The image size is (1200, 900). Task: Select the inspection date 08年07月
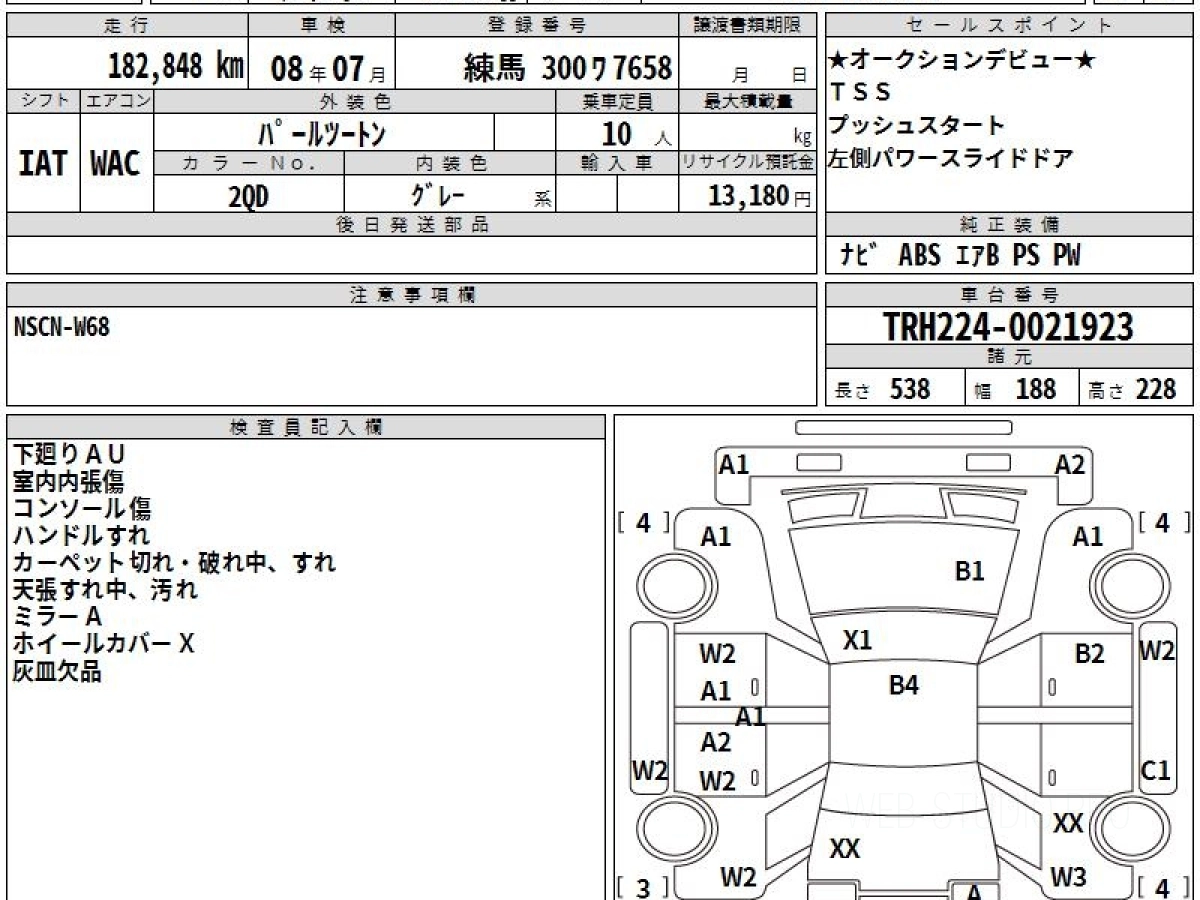pyautogui.click(x=328, y=69)
